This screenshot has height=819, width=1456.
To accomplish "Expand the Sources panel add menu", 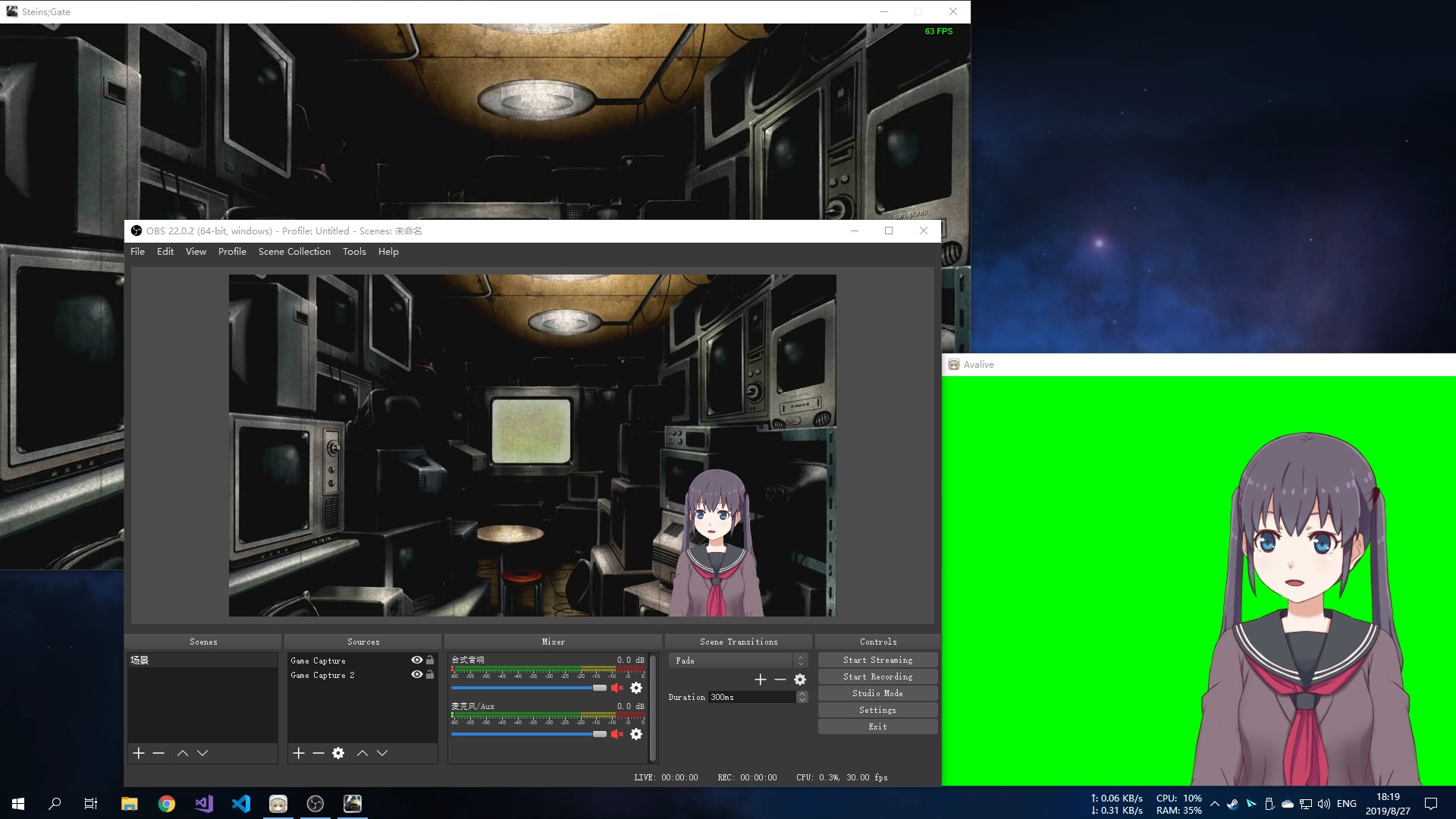I will pos(298,753).
